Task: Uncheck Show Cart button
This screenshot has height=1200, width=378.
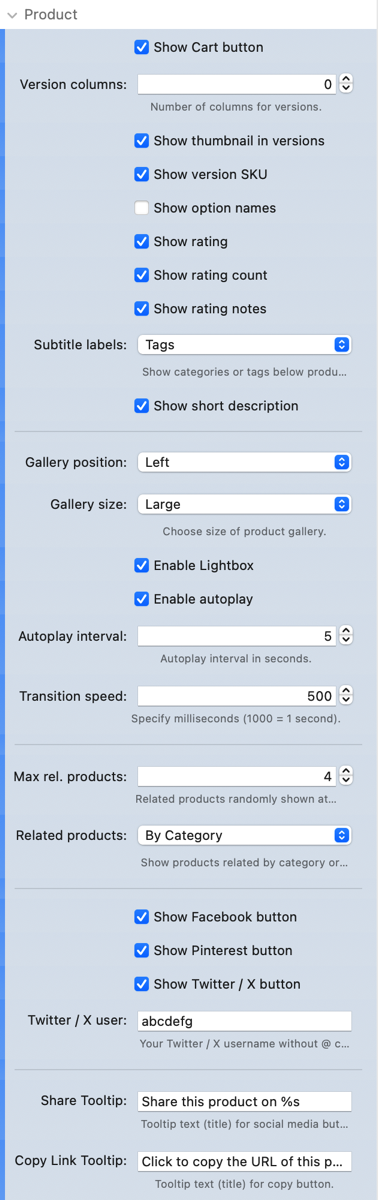Action: point(142,47)
